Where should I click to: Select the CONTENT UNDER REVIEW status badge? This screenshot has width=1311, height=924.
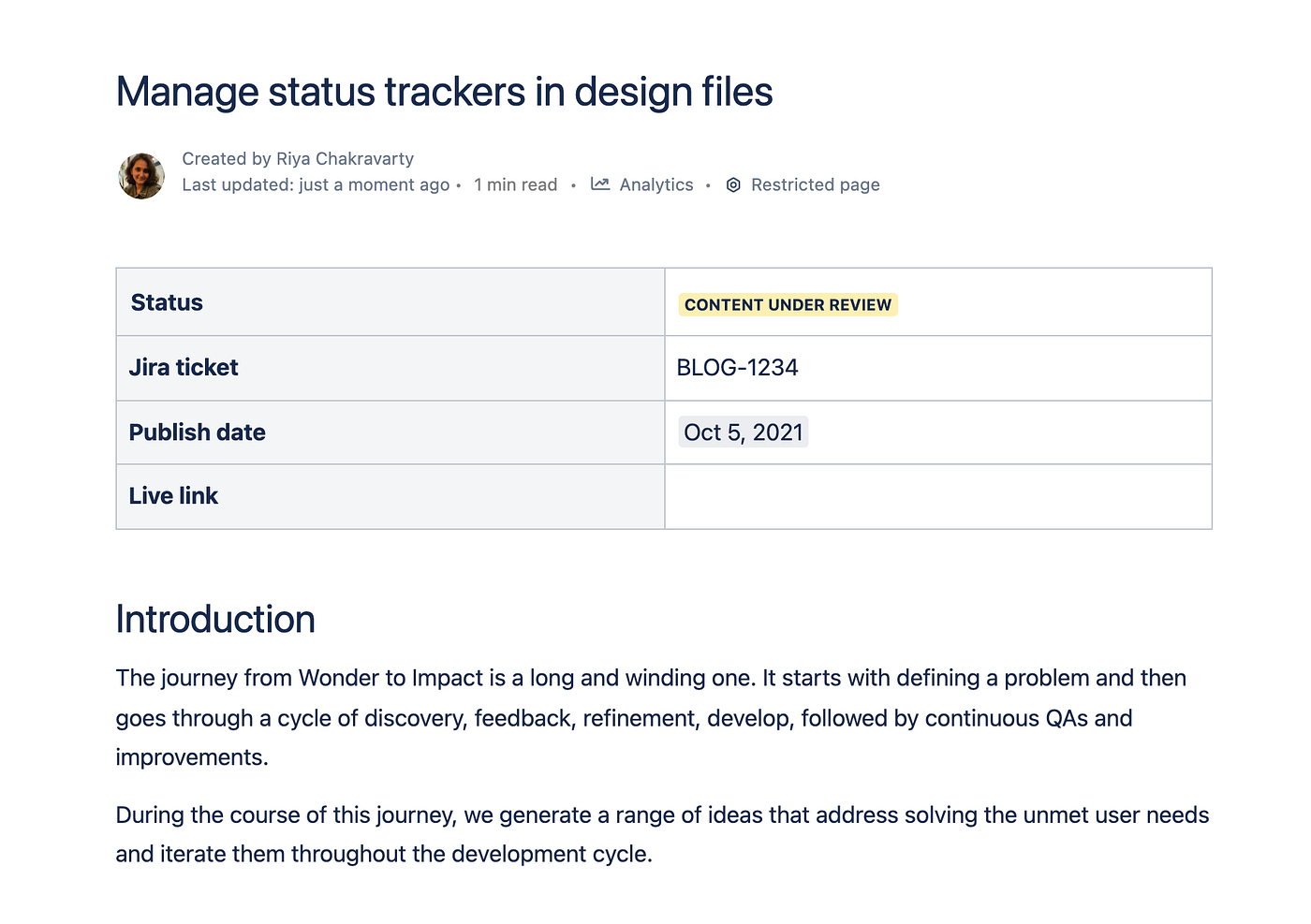click(x=788, y=305)
